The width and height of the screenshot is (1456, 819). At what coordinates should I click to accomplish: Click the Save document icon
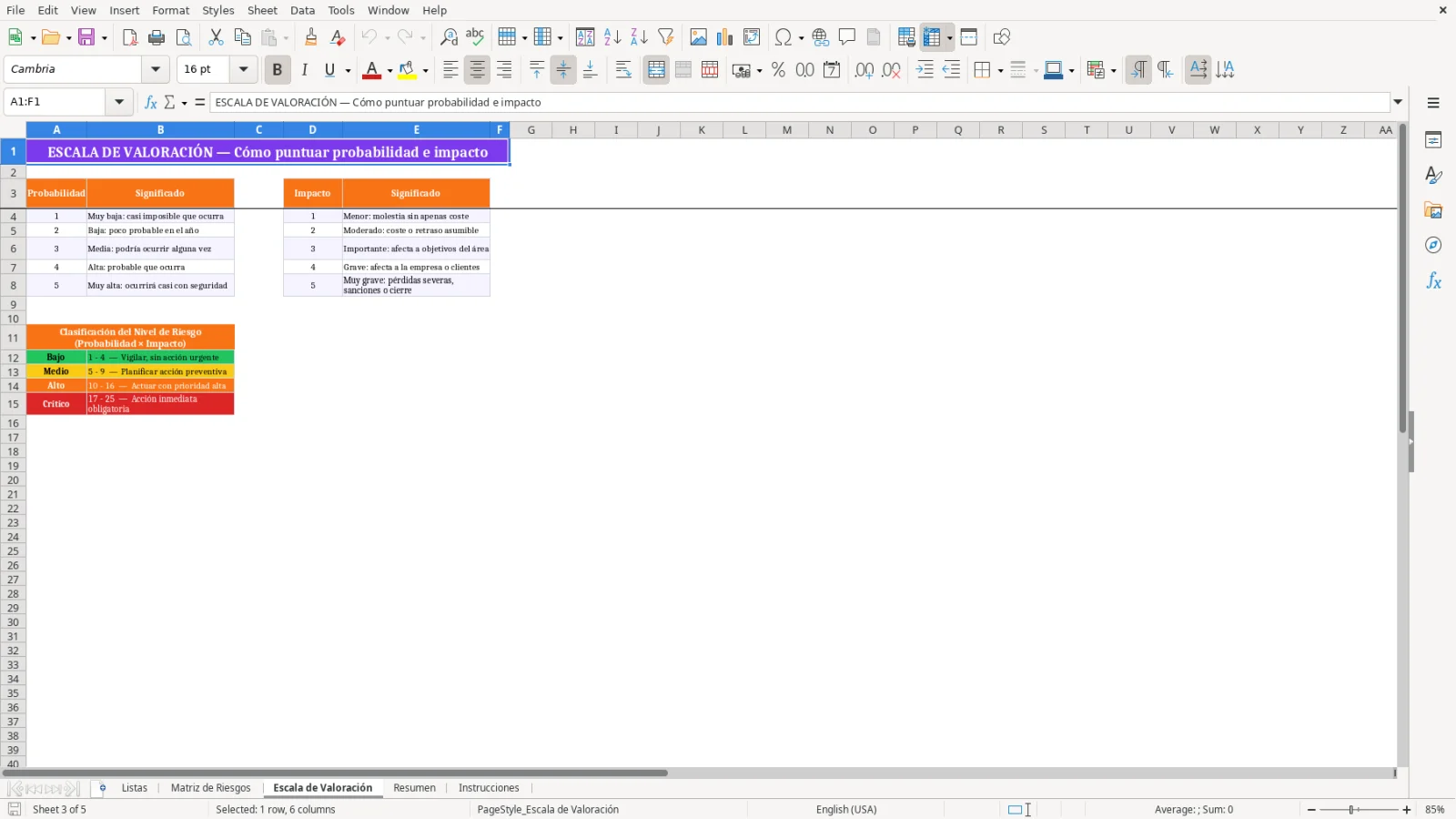point(86,37)
